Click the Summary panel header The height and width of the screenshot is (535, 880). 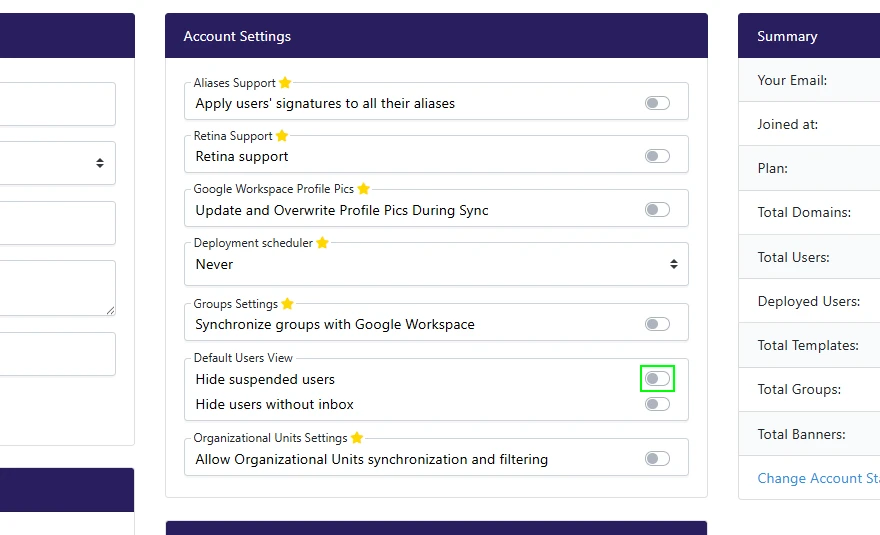[x=808, y=36]
